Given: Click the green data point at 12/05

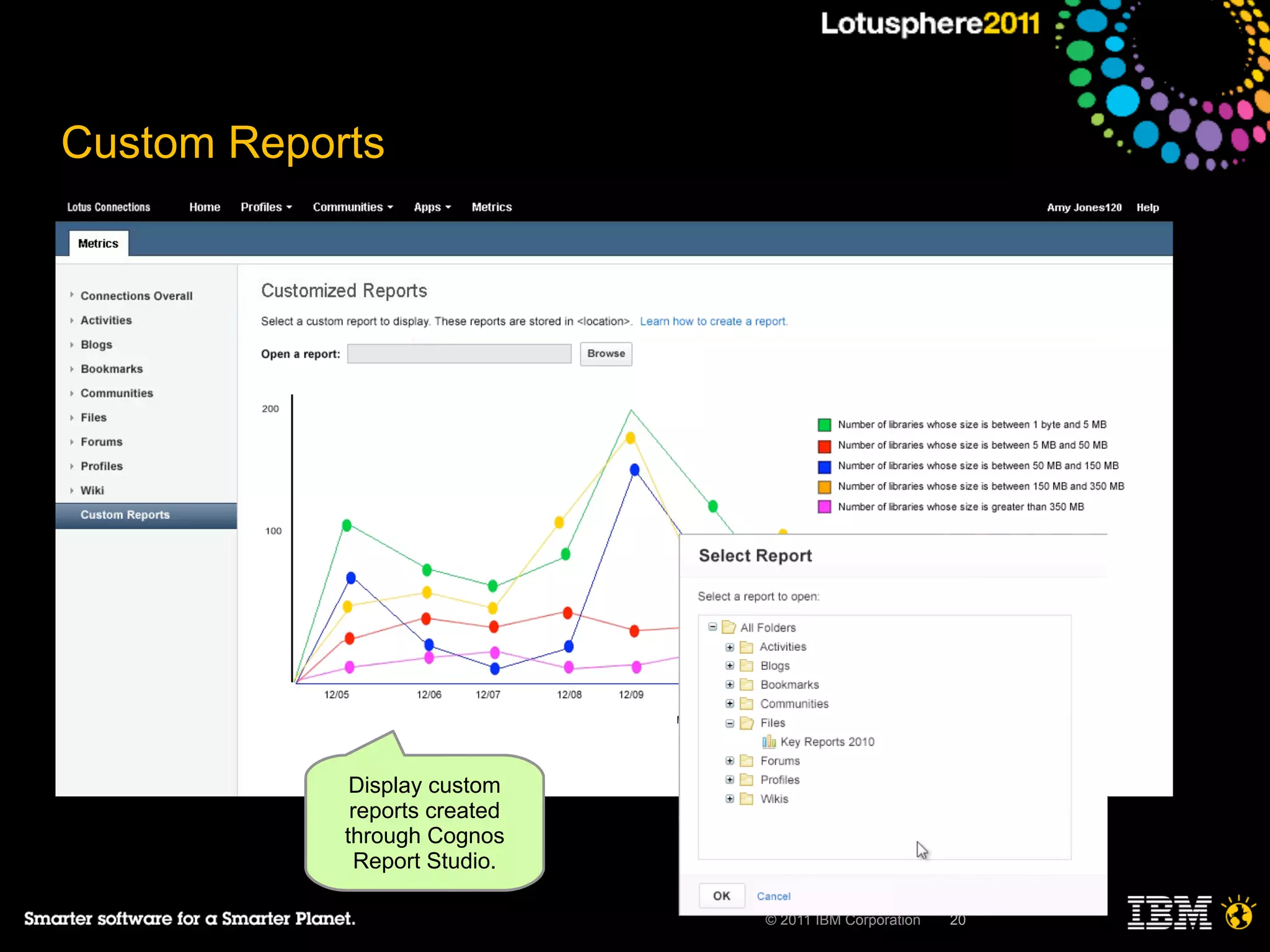Looking at the screenshot, I should tap(347, 526).
